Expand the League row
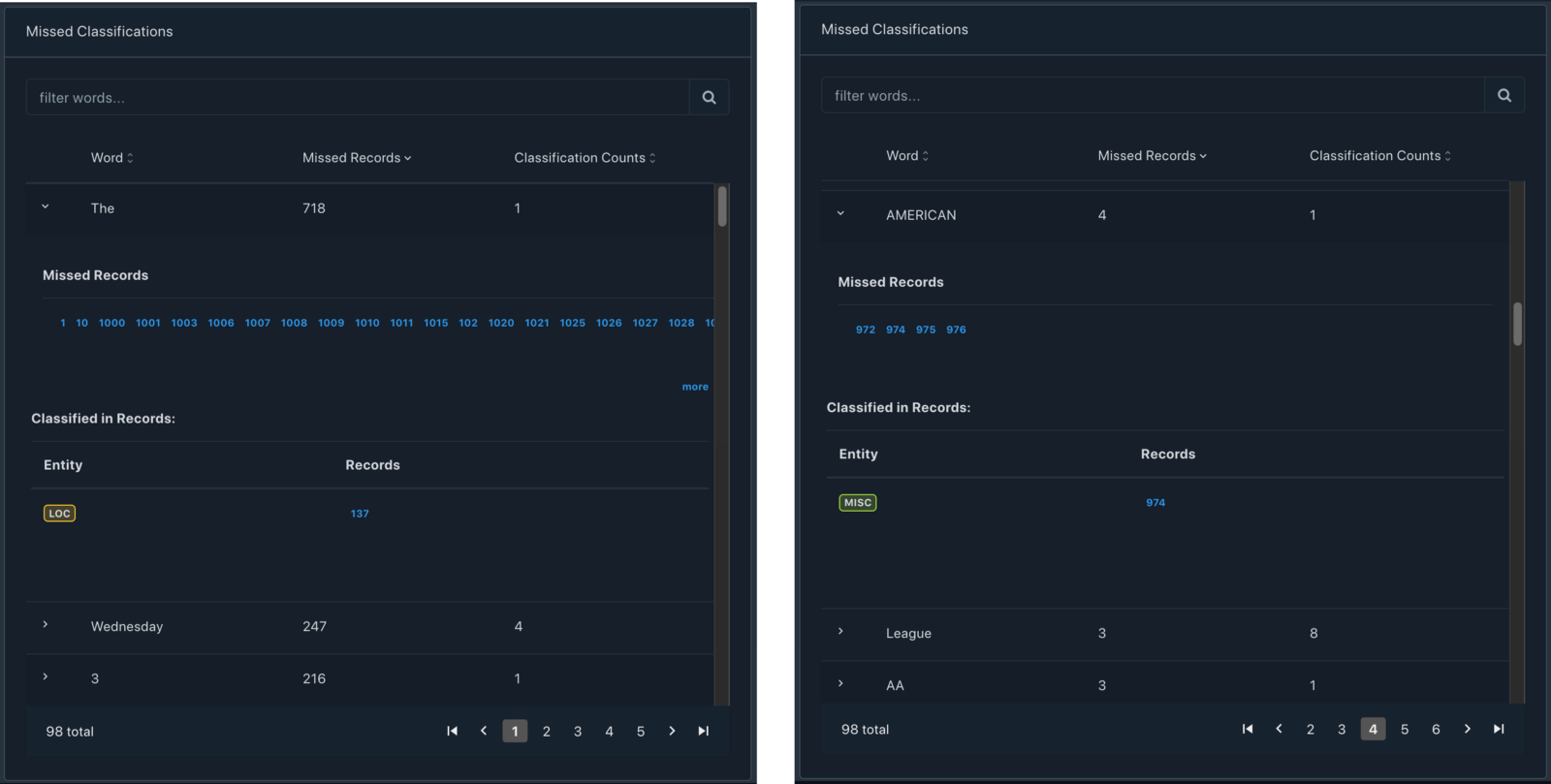The height and width of the screenshot is (784, 1551). (840, 632)
